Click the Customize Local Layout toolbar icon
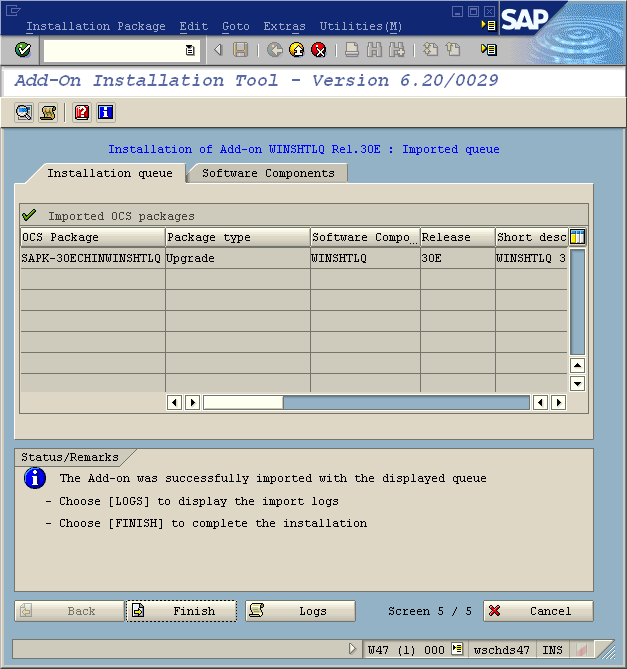The image size is (627, 669). 489,50
